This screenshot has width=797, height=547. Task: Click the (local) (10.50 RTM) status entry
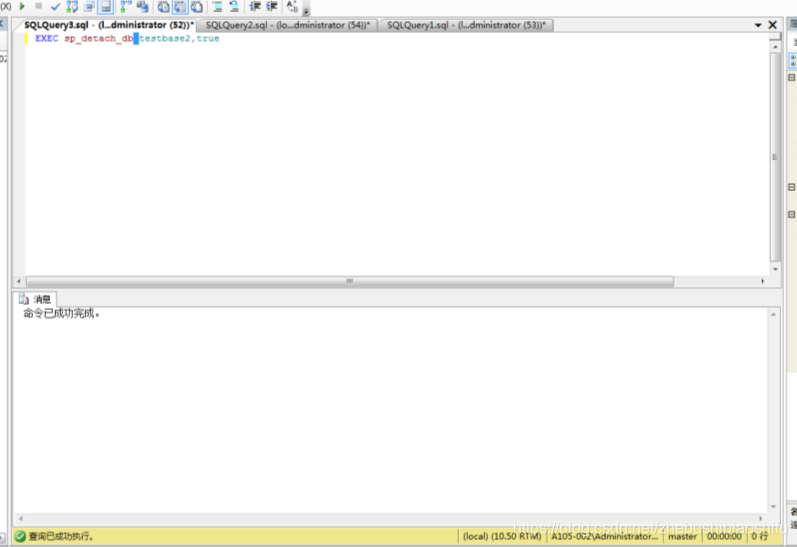[502, 536]
